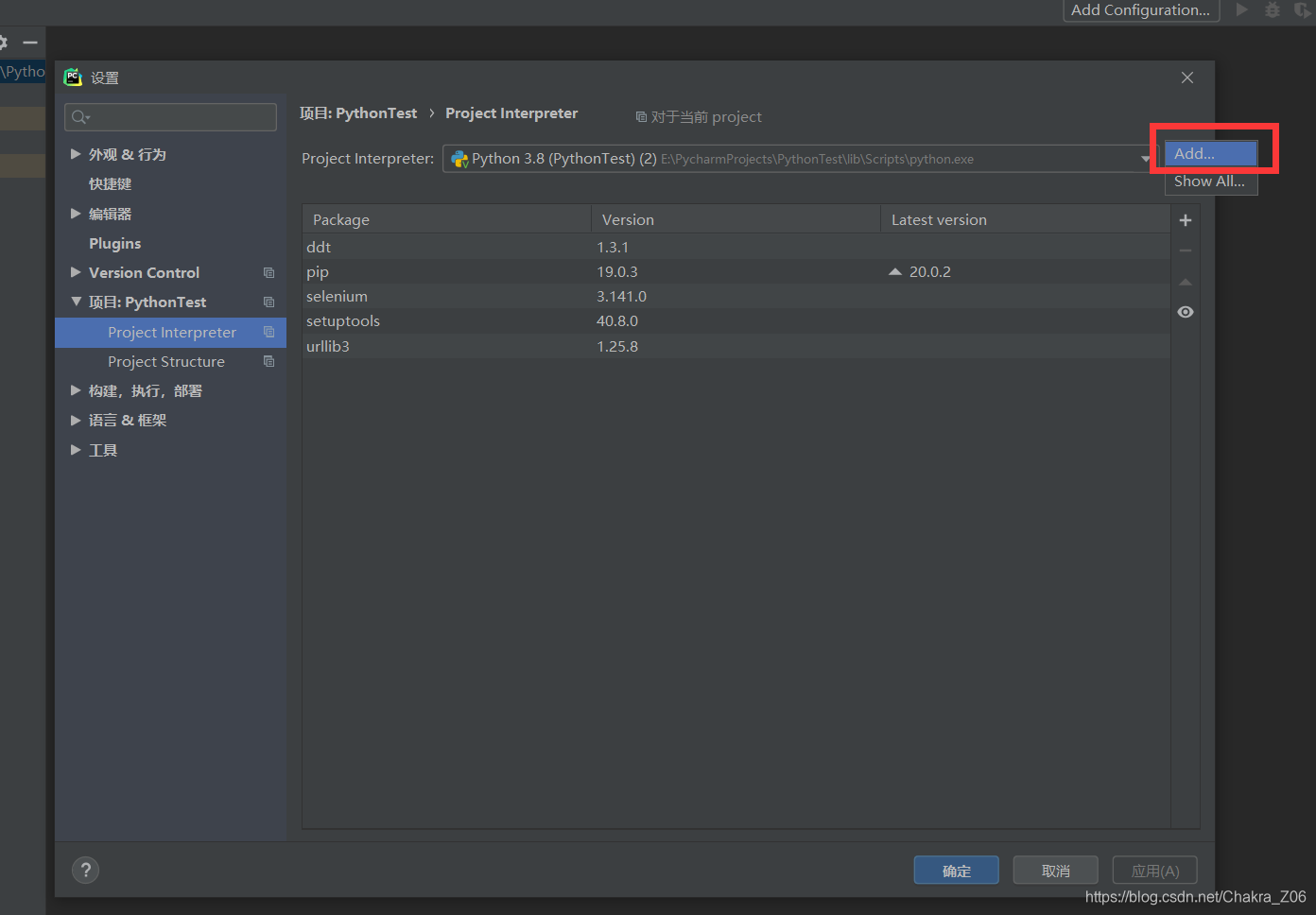Select Project Interpreter in sidebar
Image resolution: width=1316 pixels, height=915 pixels.
point(170,332)
